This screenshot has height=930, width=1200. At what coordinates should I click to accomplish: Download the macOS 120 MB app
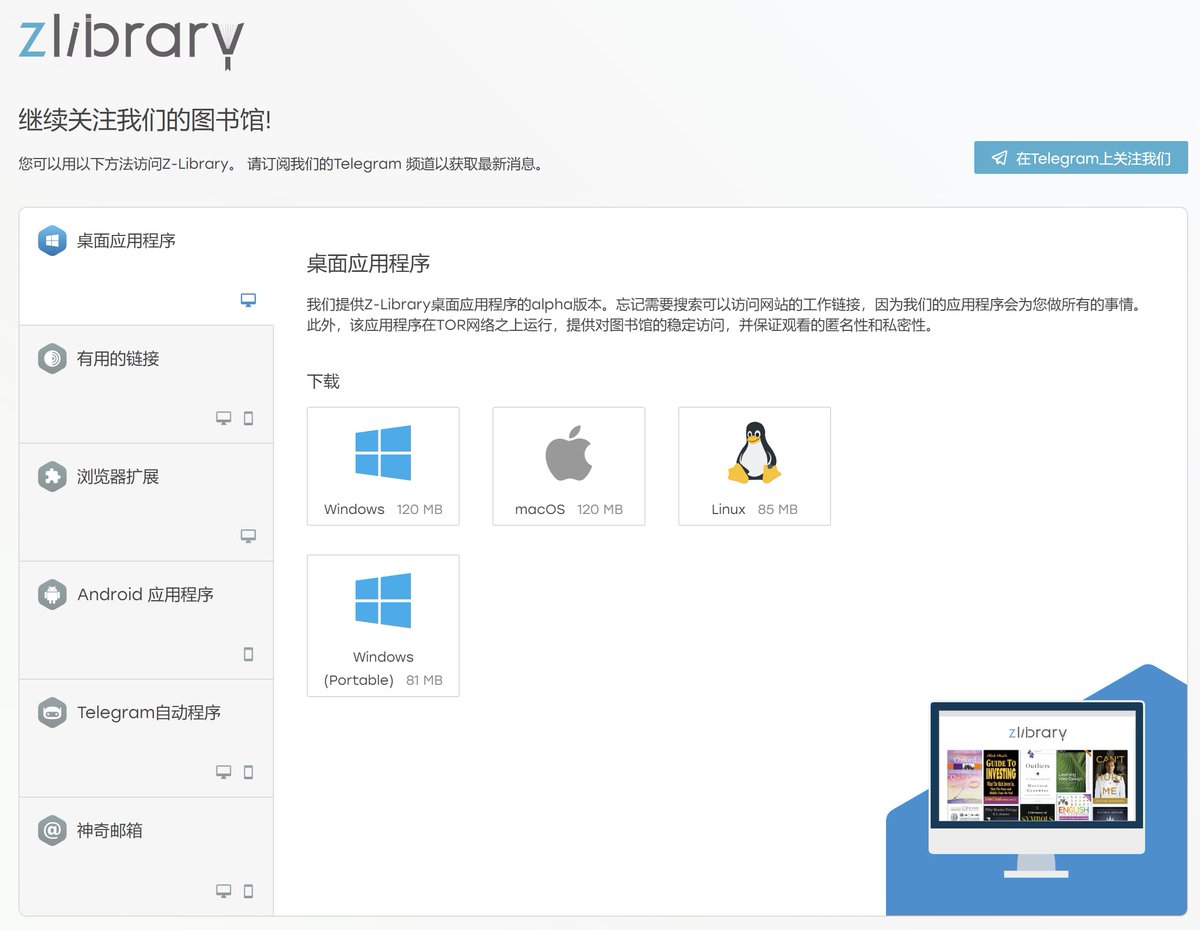[x=569, y=466]
